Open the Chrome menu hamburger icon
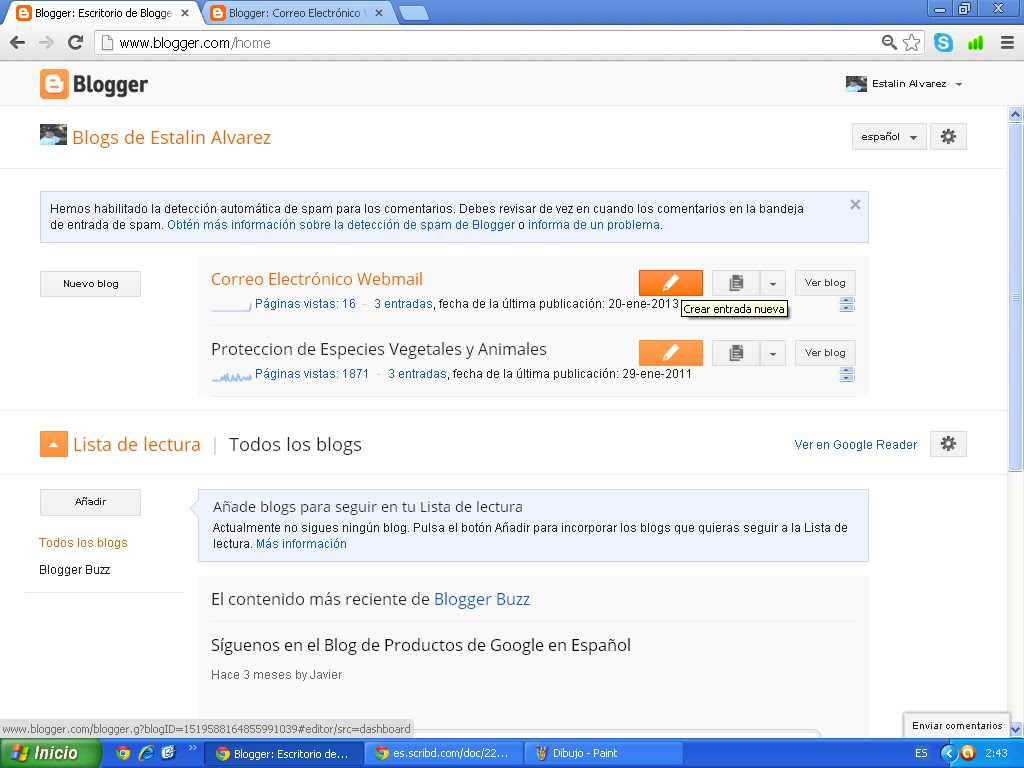The image size is (1024, 768). coord(1007,43)
